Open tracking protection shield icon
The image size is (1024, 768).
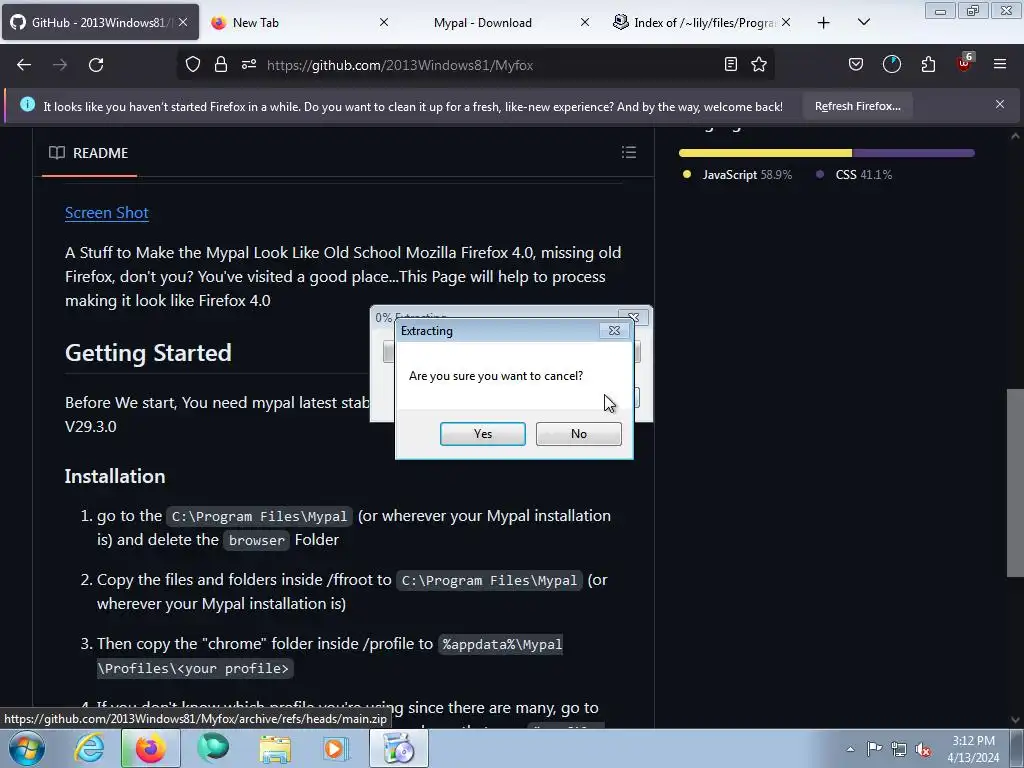[x=193, y=64]
